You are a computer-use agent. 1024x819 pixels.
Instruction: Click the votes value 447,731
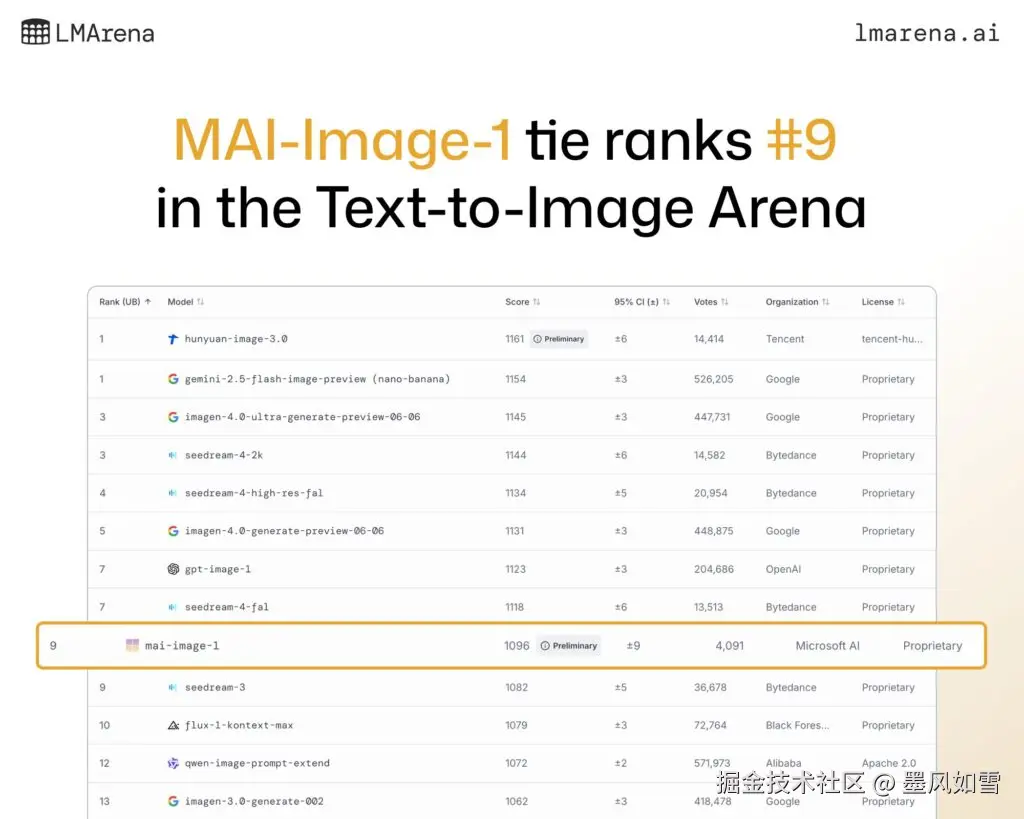pyautogui.click(x=712, y=417)
